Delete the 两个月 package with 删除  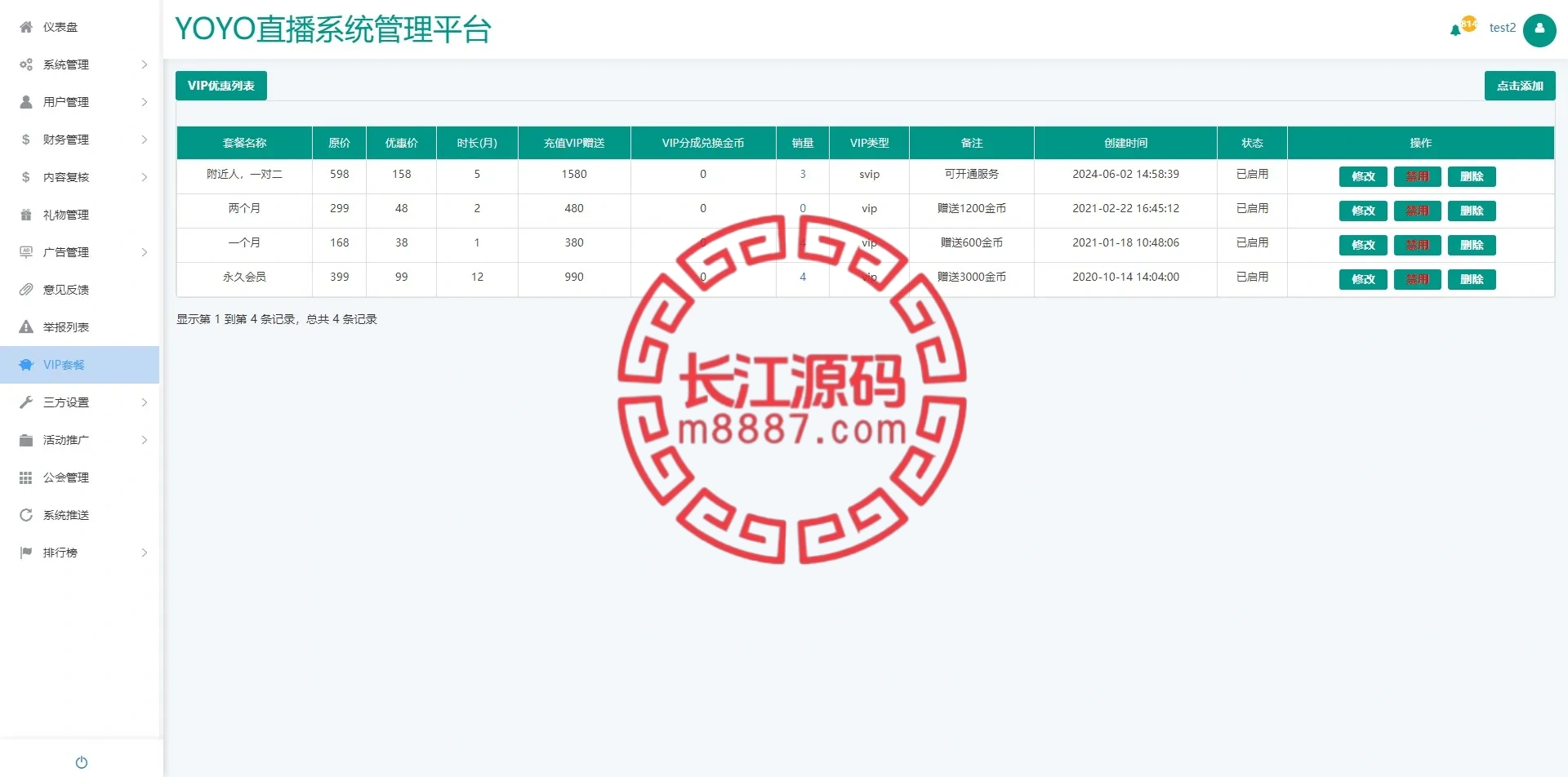(1472, 211)
